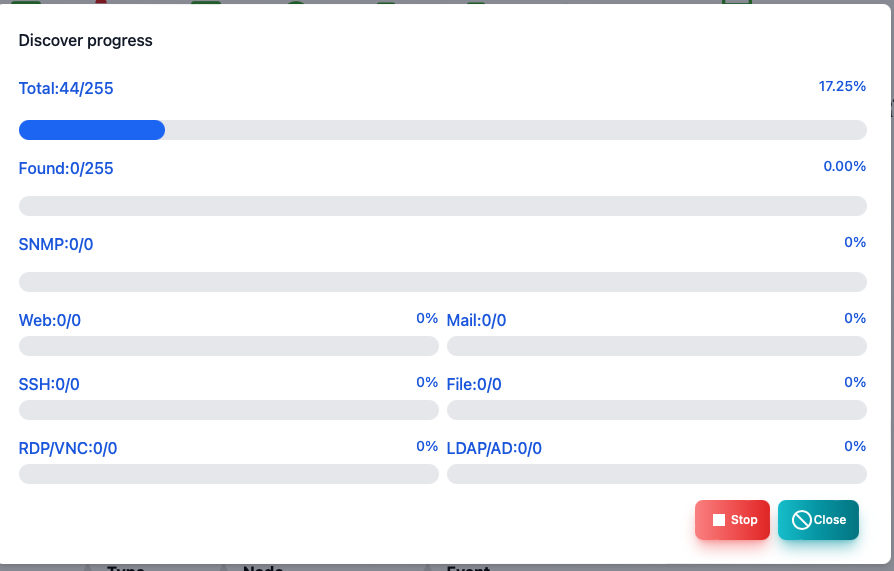The height and width of the screenshot is (571, 894).
Task: Click the 17.25% percentage text
Action: point(842,86)
